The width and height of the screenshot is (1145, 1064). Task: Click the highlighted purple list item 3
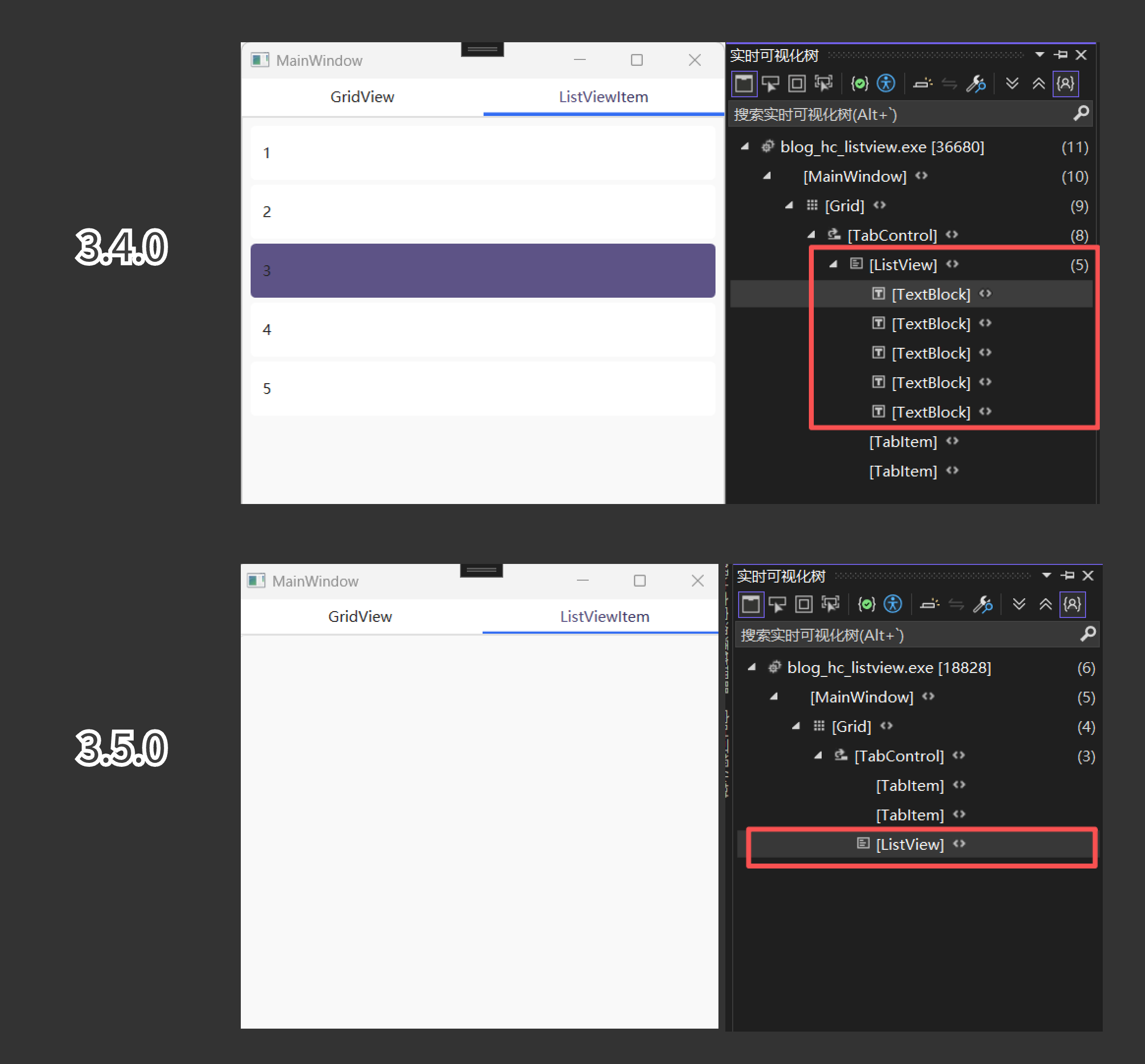point(483,271)
